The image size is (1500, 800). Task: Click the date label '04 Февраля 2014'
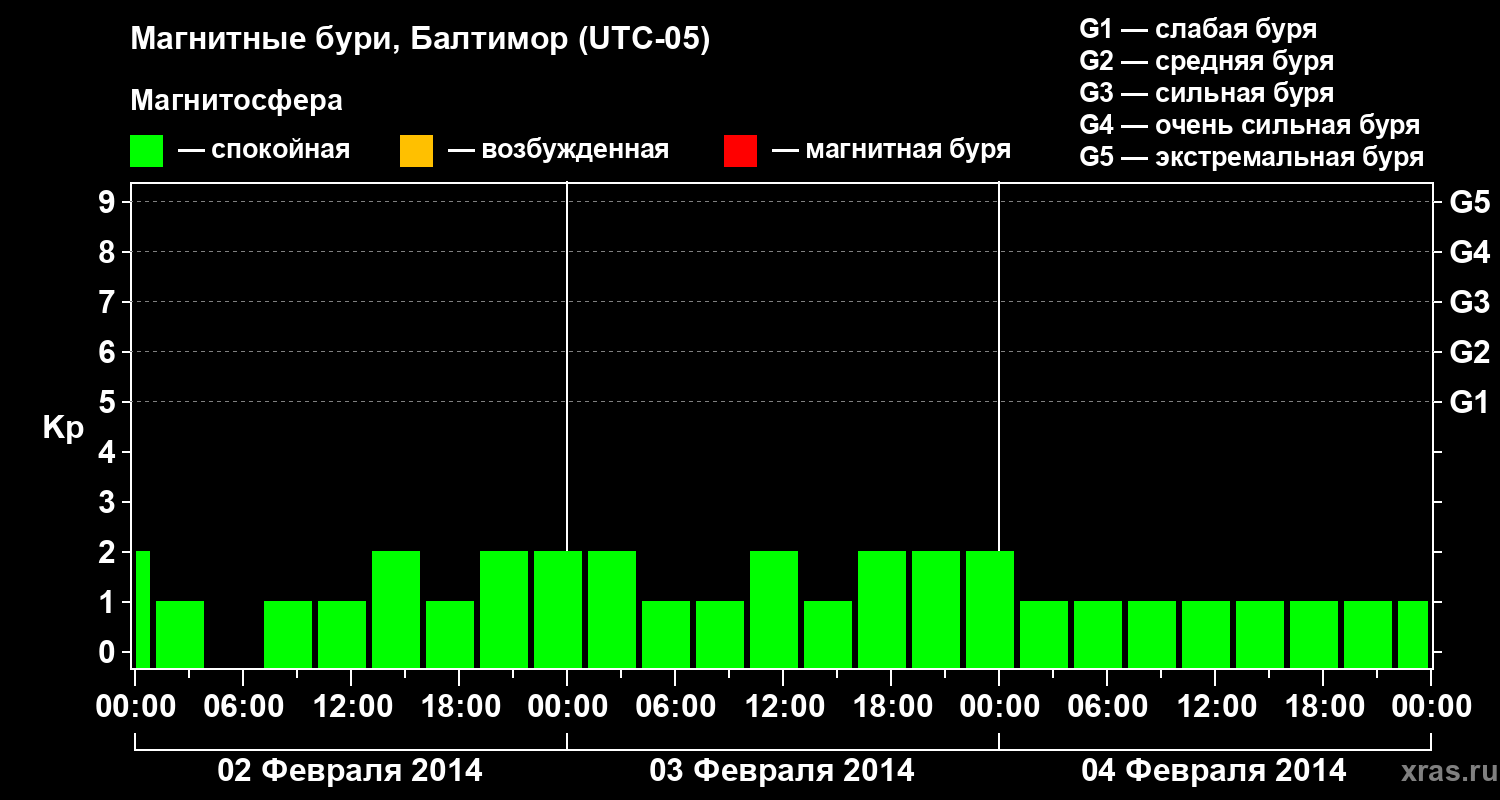tap(1214, 771)
